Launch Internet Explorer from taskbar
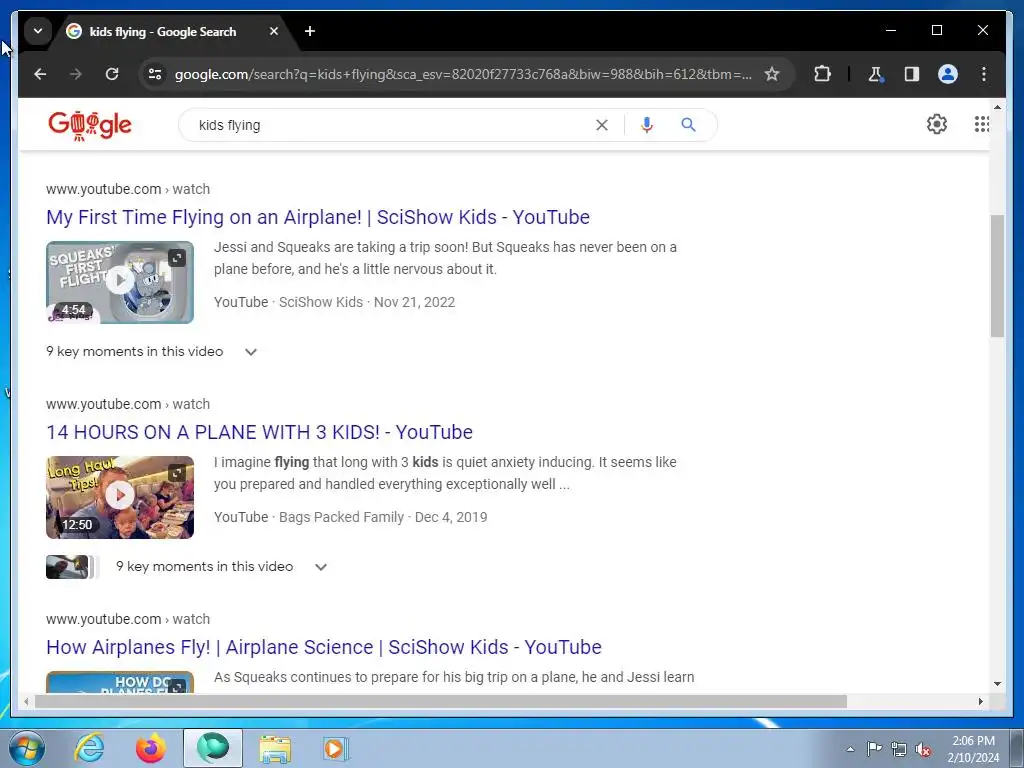This screenshot has height=768, width=1024. [89, 748]
